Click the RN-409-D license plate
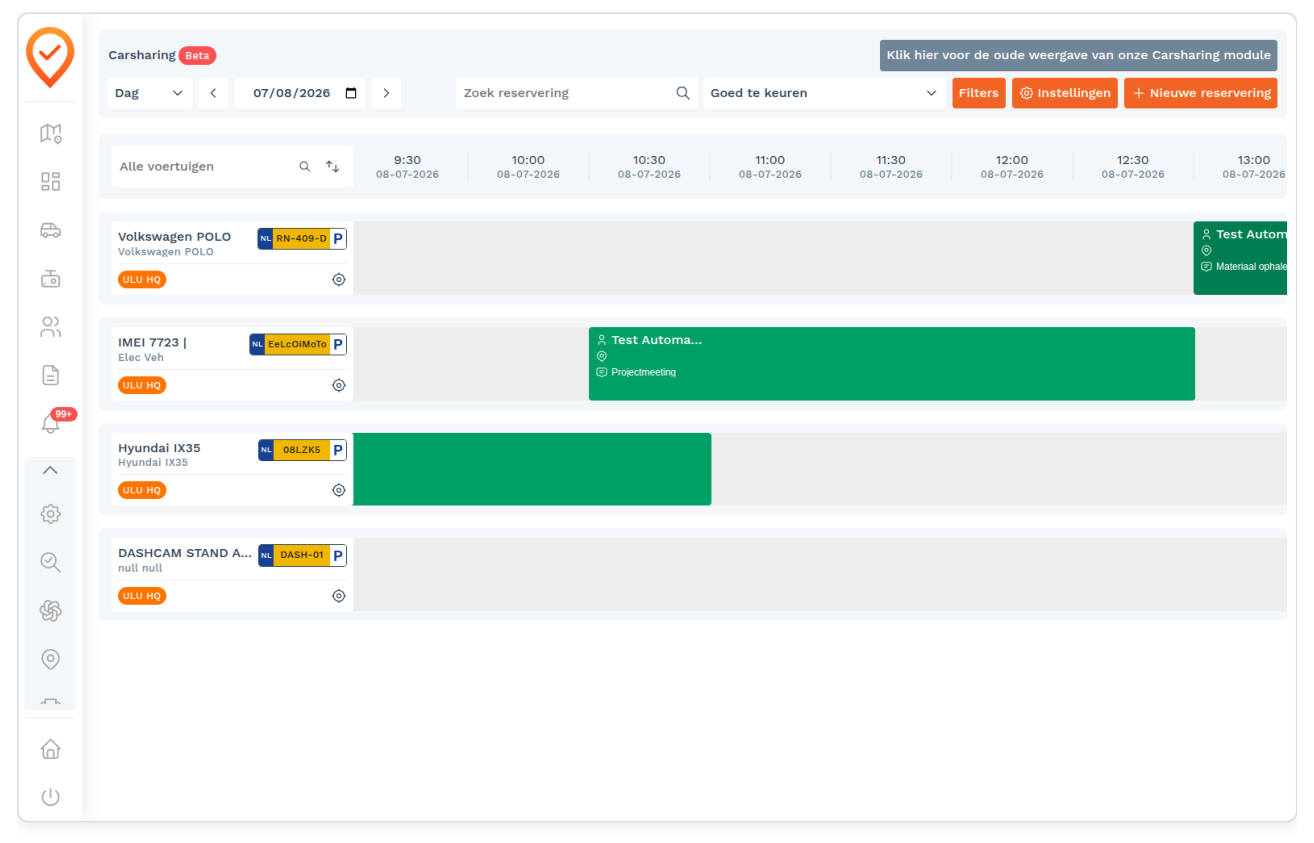 tap(302, 239)
